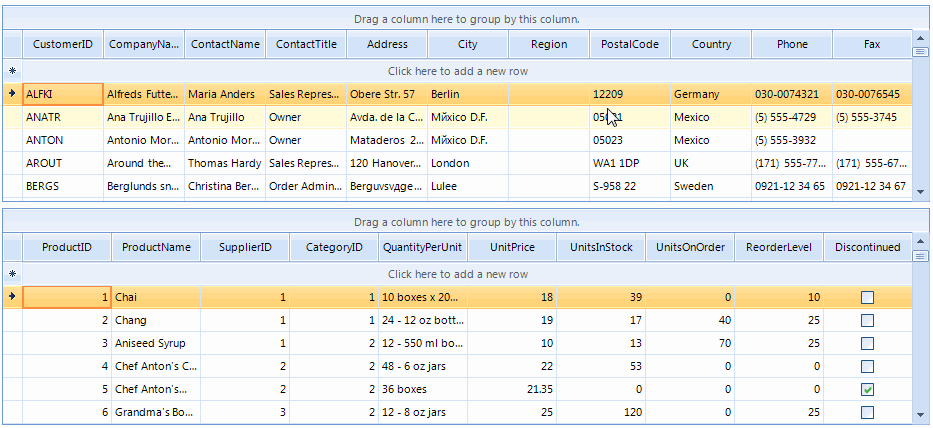Click the current-row arrow beside Chai
The height and width of the screenshot is (428, 933).
coord(12,296)
